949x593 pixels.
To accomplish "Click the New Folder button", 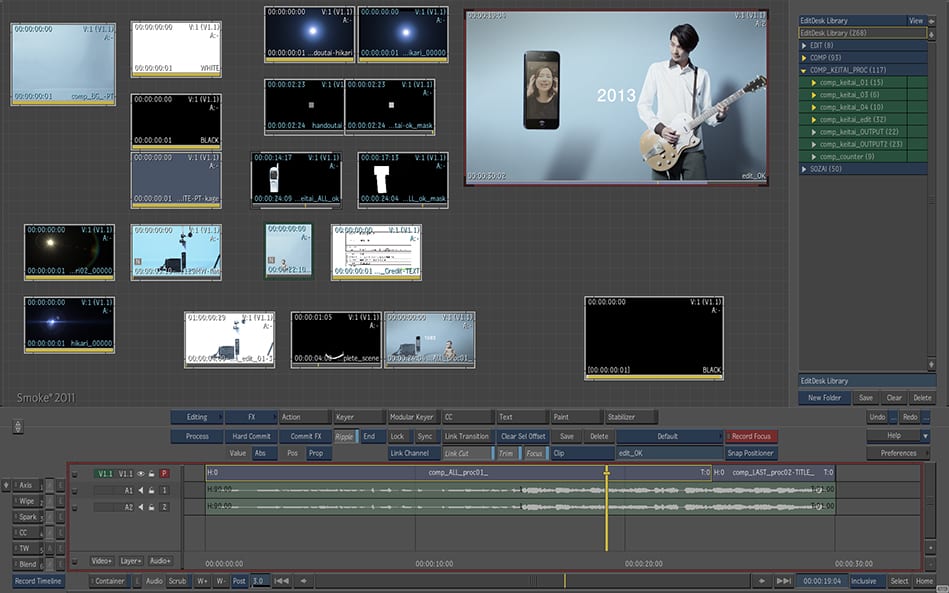I will (824, 398).
